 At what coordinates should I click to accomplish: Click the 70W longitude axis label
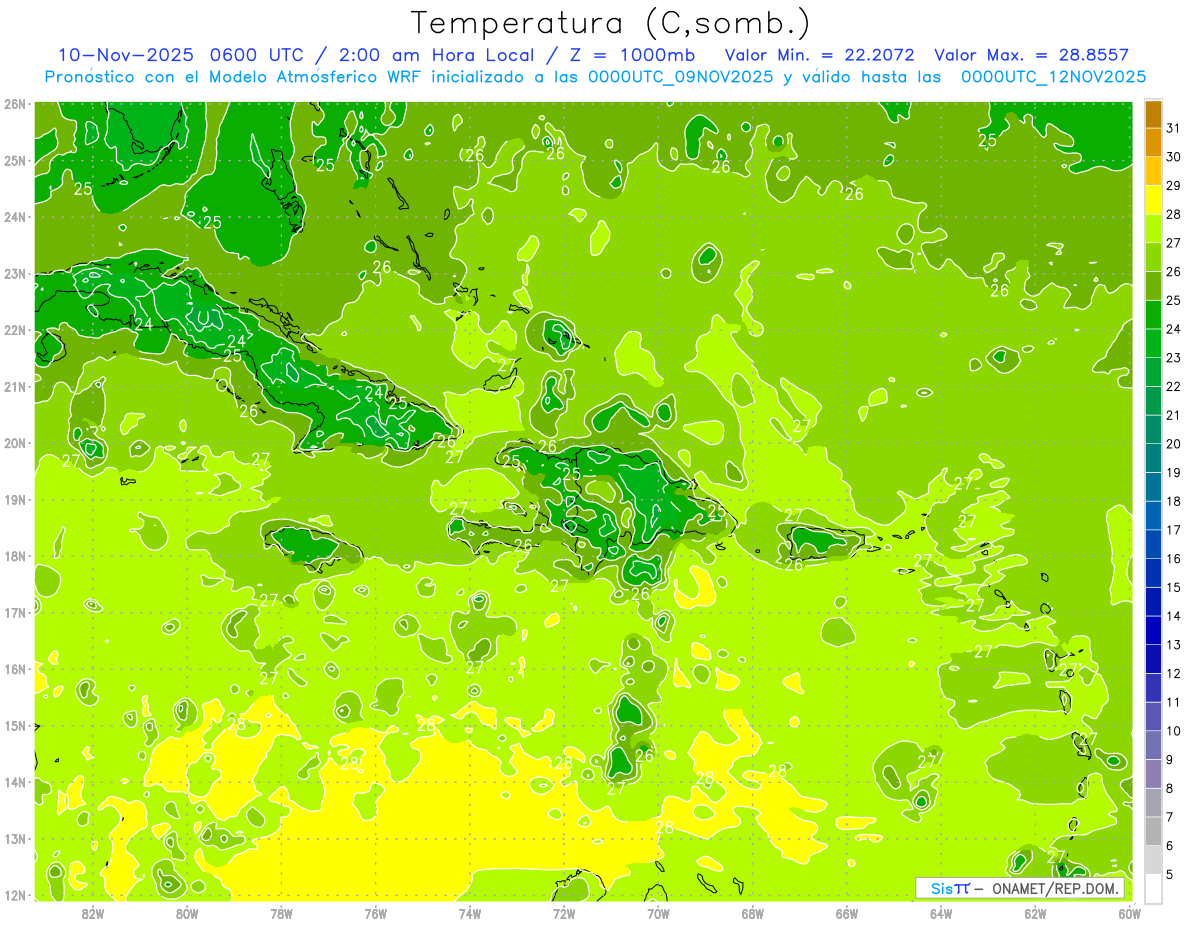(x=658, y=913)
